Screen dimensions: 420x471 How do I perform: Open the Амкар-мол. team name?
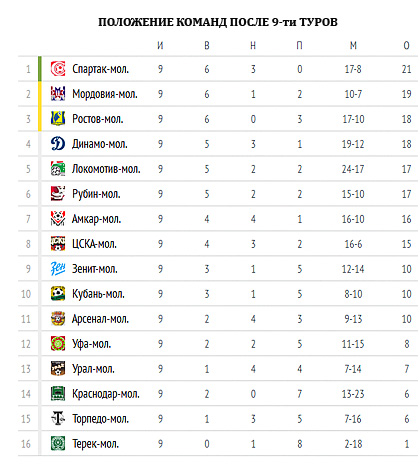tap(96, 219)
